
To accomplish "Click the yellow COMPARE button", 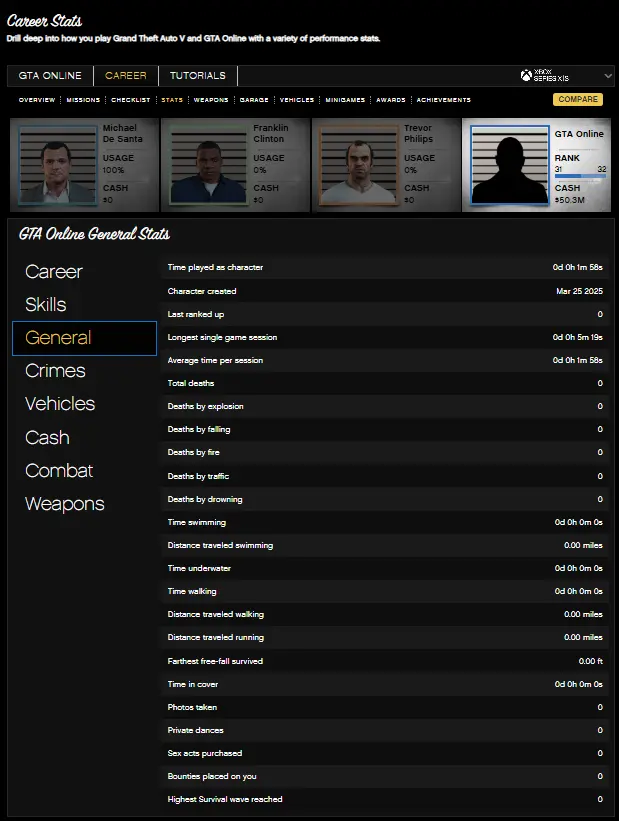I will (578, 99).
